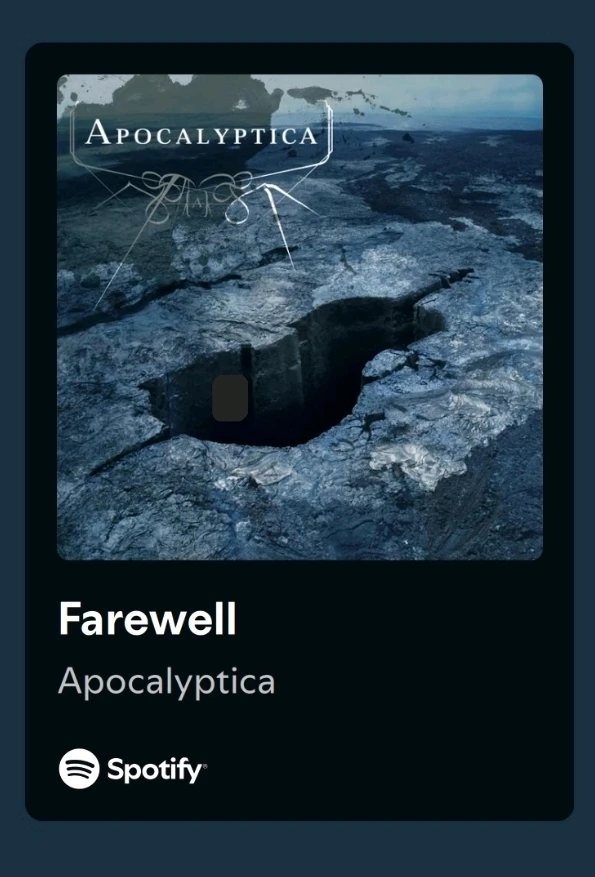Select the Apocalyptica band logo on cover
595x877 pixels.
[x=201, y=133]
